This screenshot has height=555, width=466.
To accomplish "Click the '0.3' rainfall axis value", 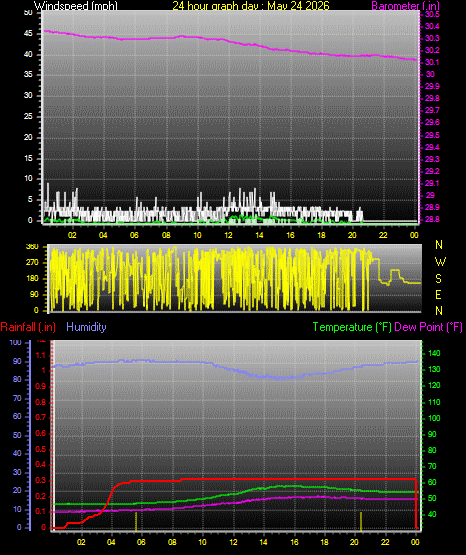I will (41, 480).
